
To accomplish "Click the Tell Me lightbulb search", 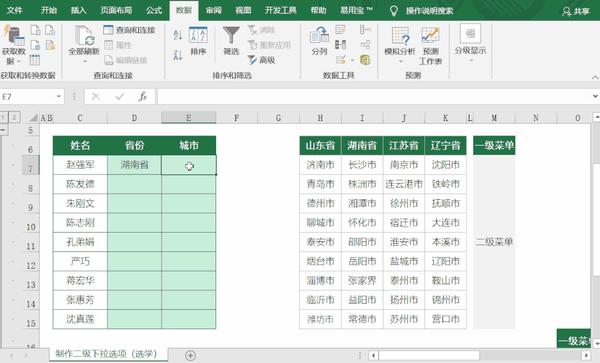I will click(x=394, y=11).
